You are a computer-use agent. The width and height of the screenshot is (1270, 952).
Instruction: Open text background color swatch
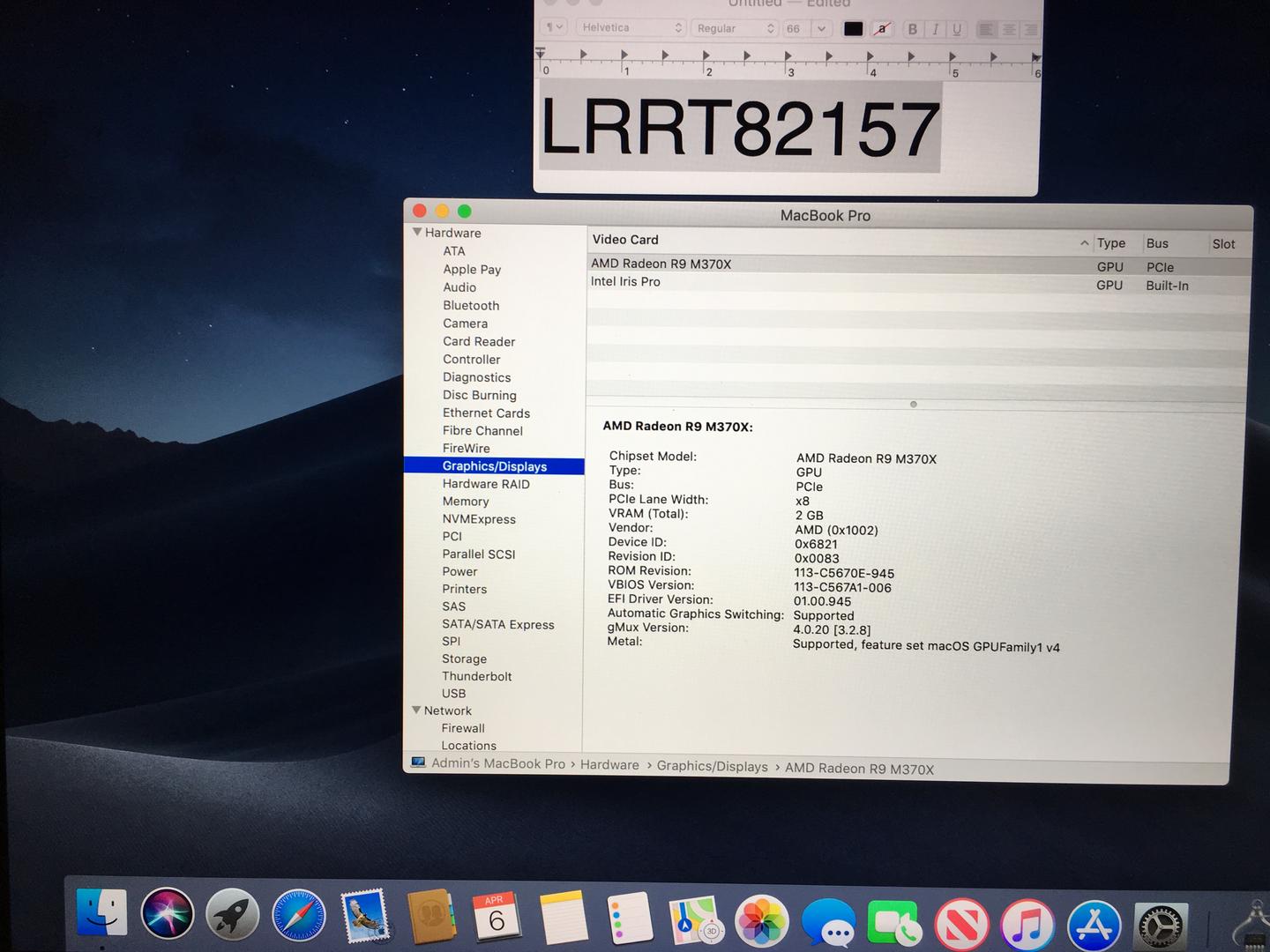tap(881, 28)
